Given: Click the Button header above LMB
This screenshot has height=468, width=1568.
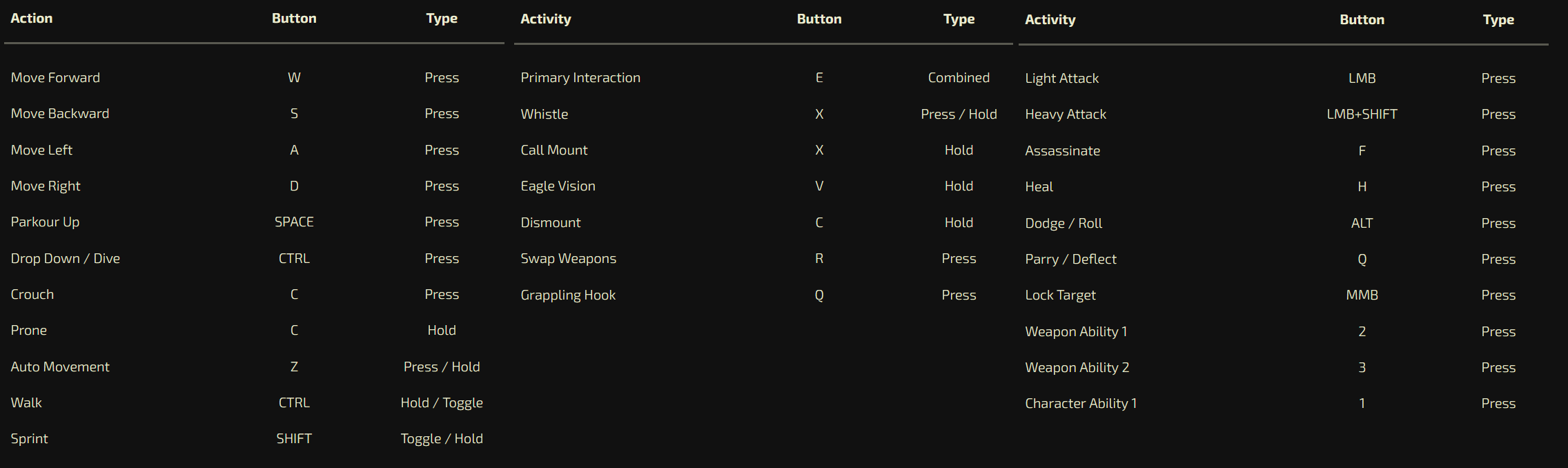Looking at the screenshot, I should (1362, 19).
